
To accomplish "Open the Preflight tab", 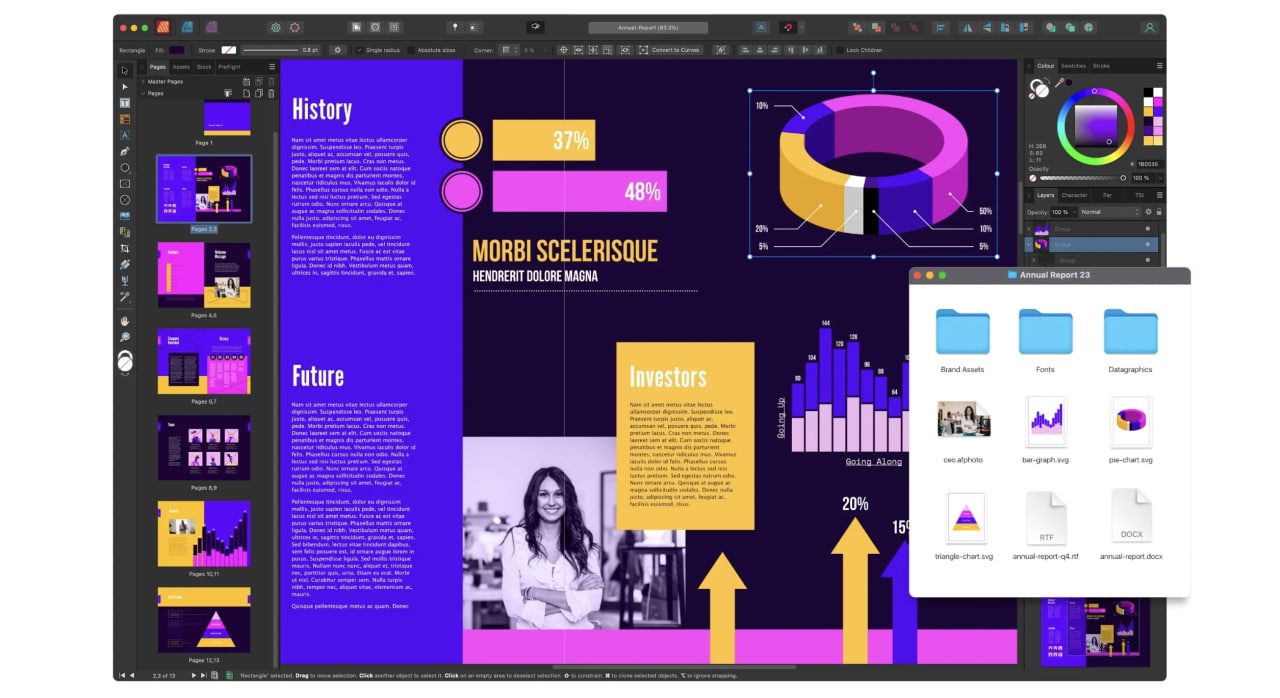I will pyautogui.click(x=229, y=67).
